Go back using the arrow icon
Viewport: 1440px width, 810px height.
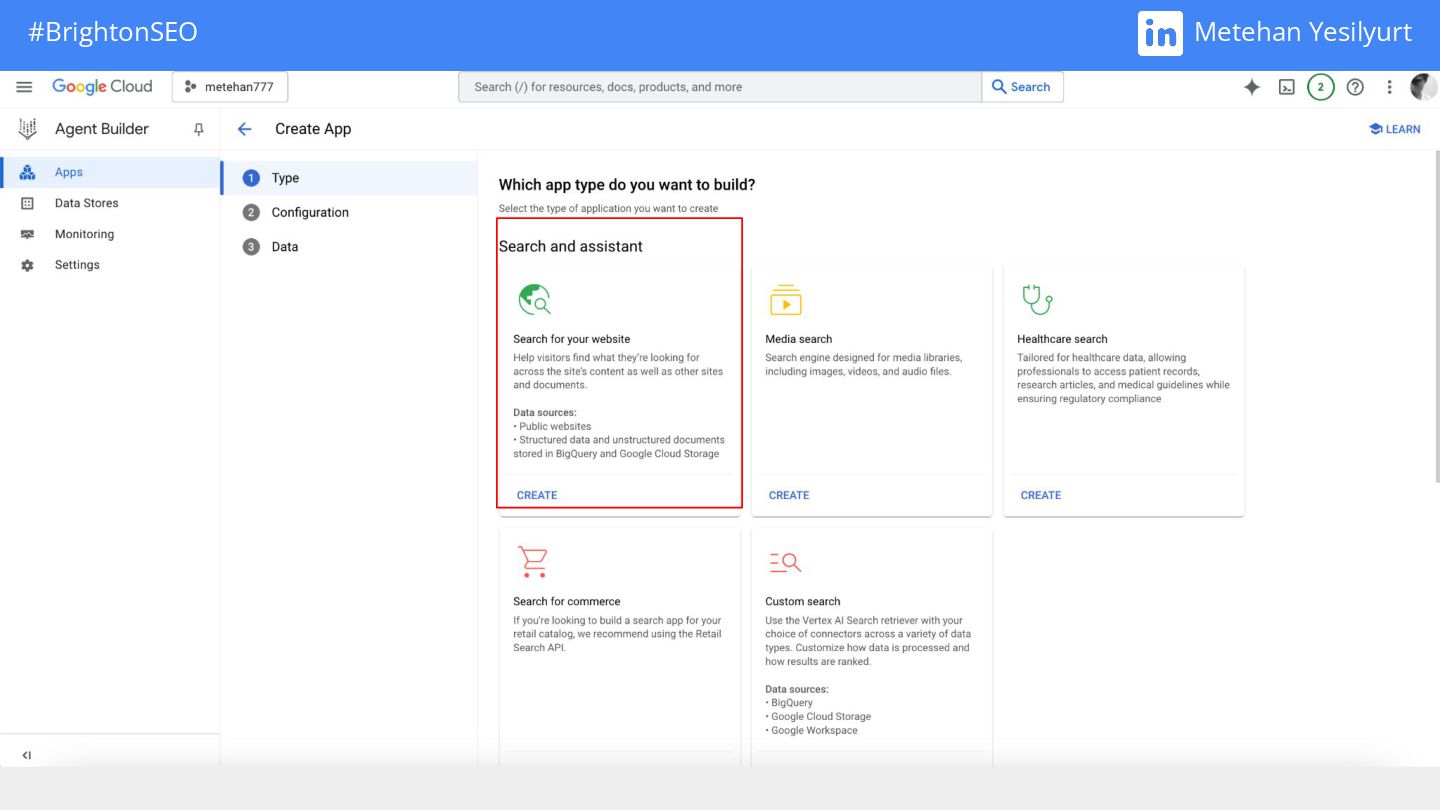pos(244,129)
